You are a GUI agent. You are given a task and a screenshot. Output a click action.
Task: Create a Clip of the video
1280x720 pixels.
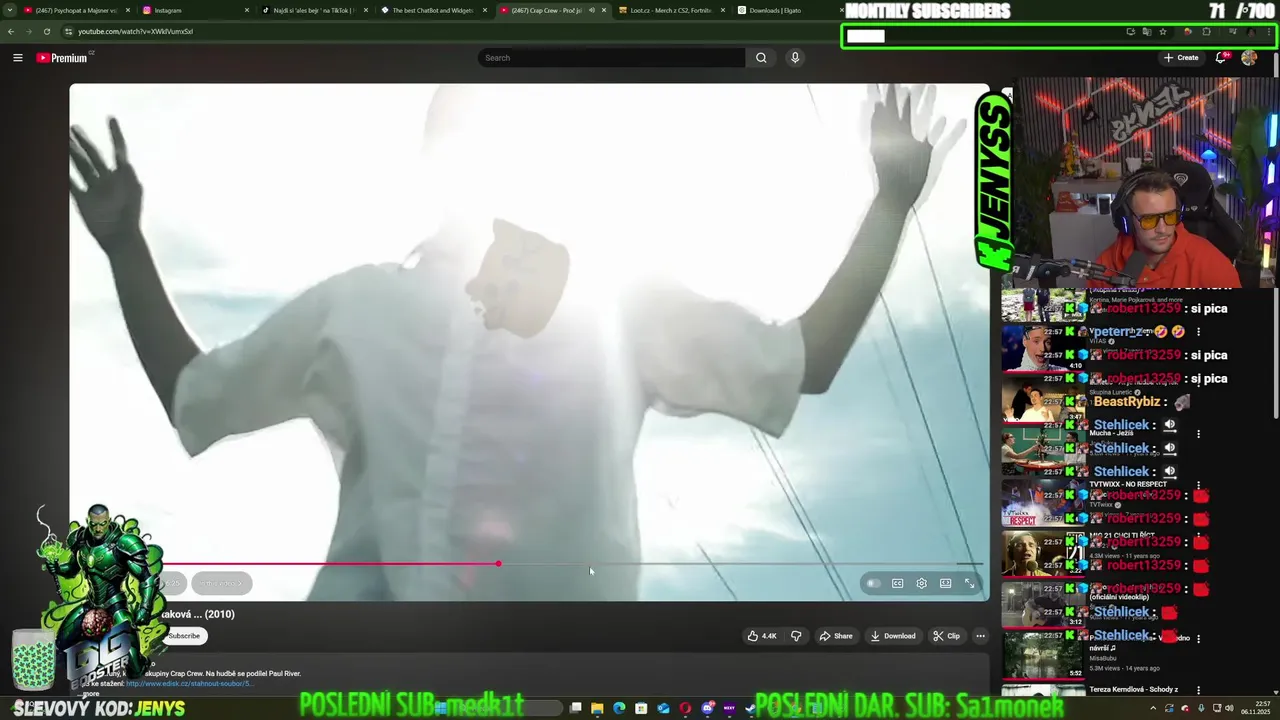tap(946, 636)
